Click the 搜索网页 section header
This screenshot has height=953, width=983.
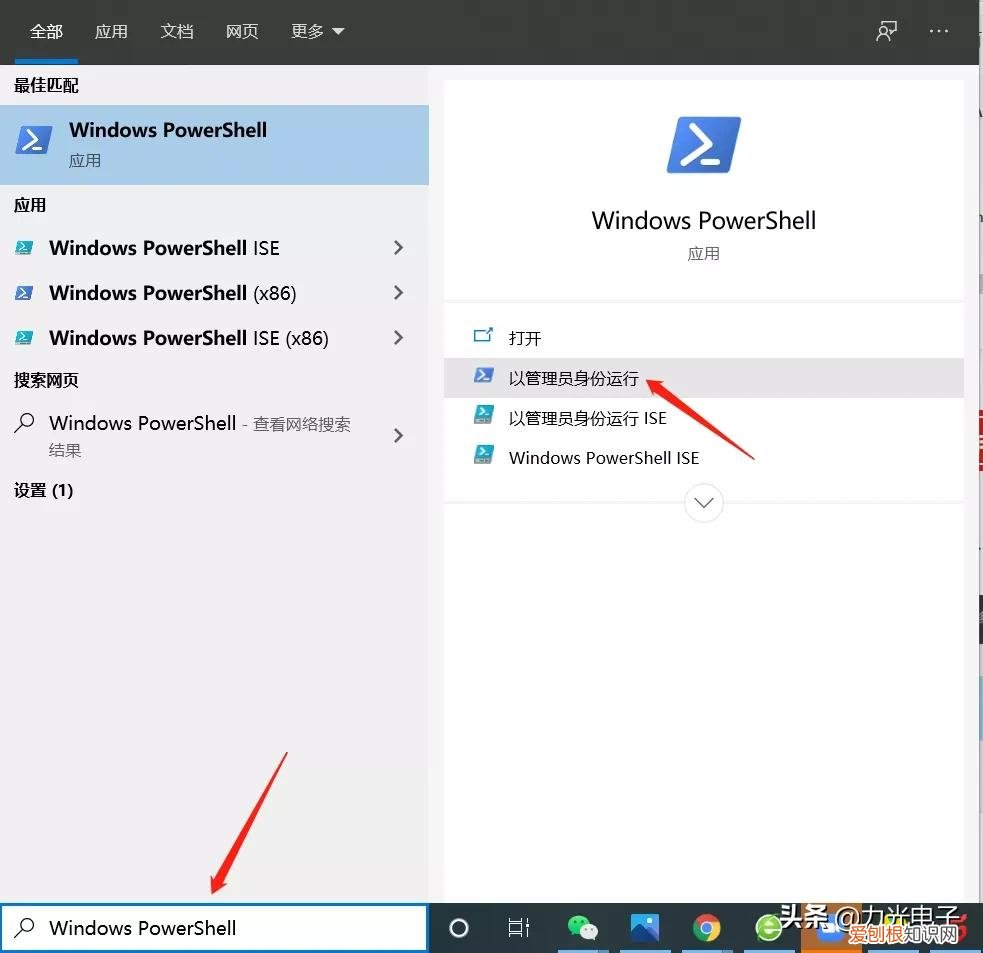point(46,380)
